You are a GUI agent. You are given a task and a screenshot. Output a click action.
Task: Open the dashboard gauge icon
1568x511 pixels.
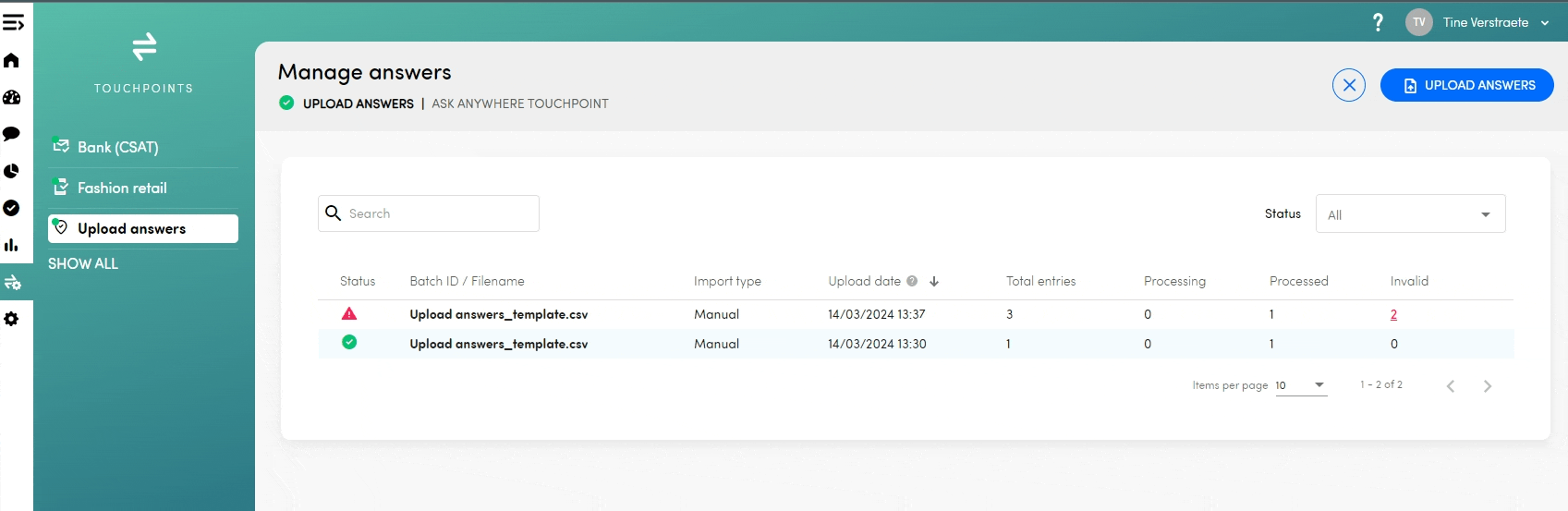point(11,98)
